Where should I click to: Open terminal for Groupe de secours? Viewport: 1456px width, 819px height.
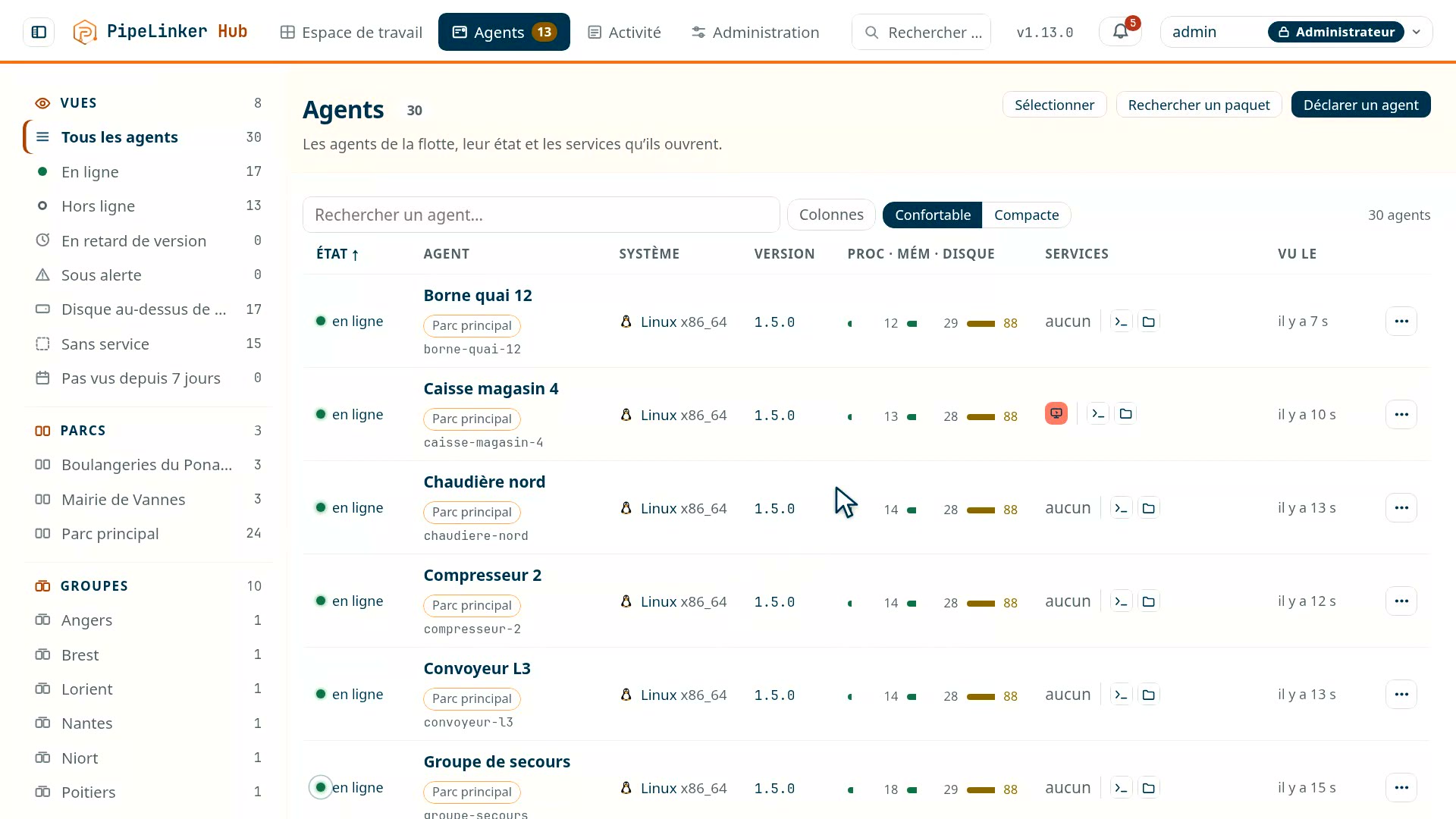point(1122,788)
